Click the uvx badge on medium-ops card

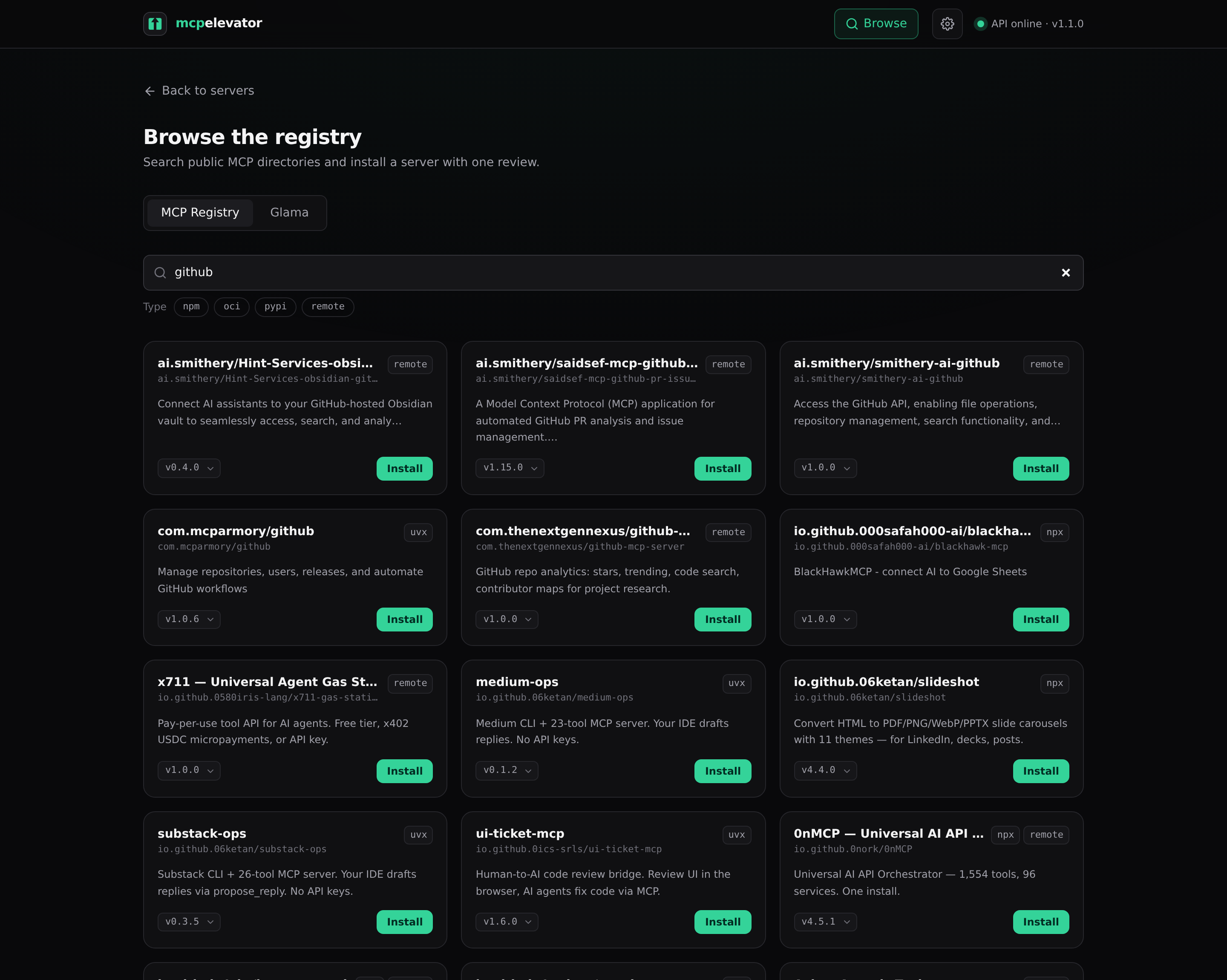point(737,683)
